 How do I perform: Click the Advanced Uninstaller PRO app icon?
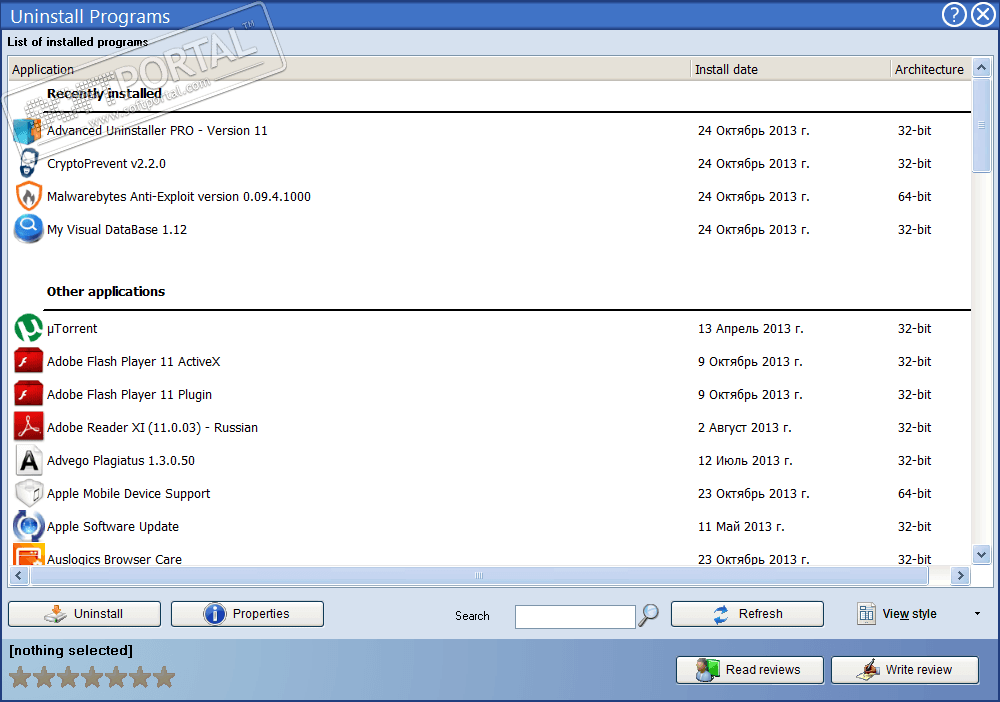(x=27, y=131)
